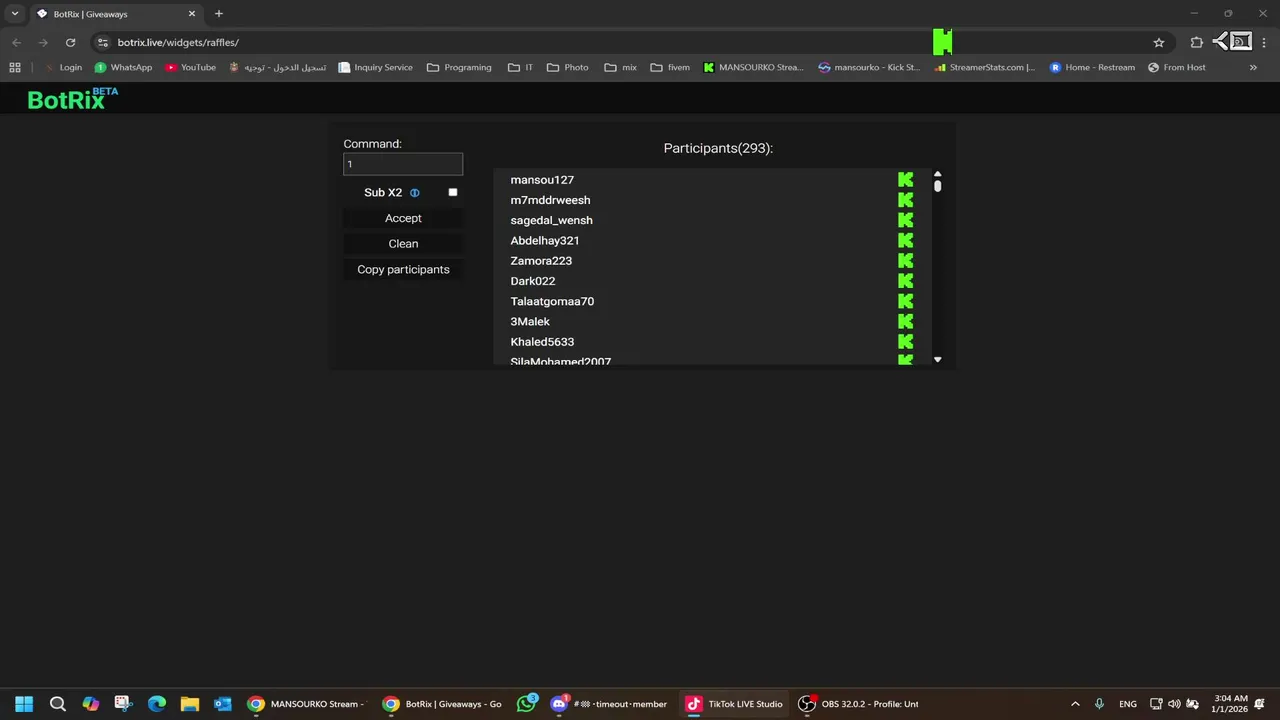Screen dimensions: 1280x720
Task: Click Kick icon next to Abdelhay321
Action: pos(906,241)
